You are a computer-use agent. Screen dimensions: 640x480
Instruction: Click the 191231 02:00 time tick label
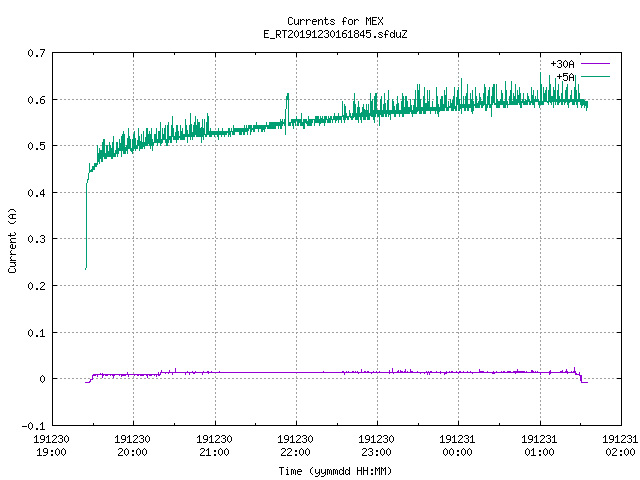point(620,446)
